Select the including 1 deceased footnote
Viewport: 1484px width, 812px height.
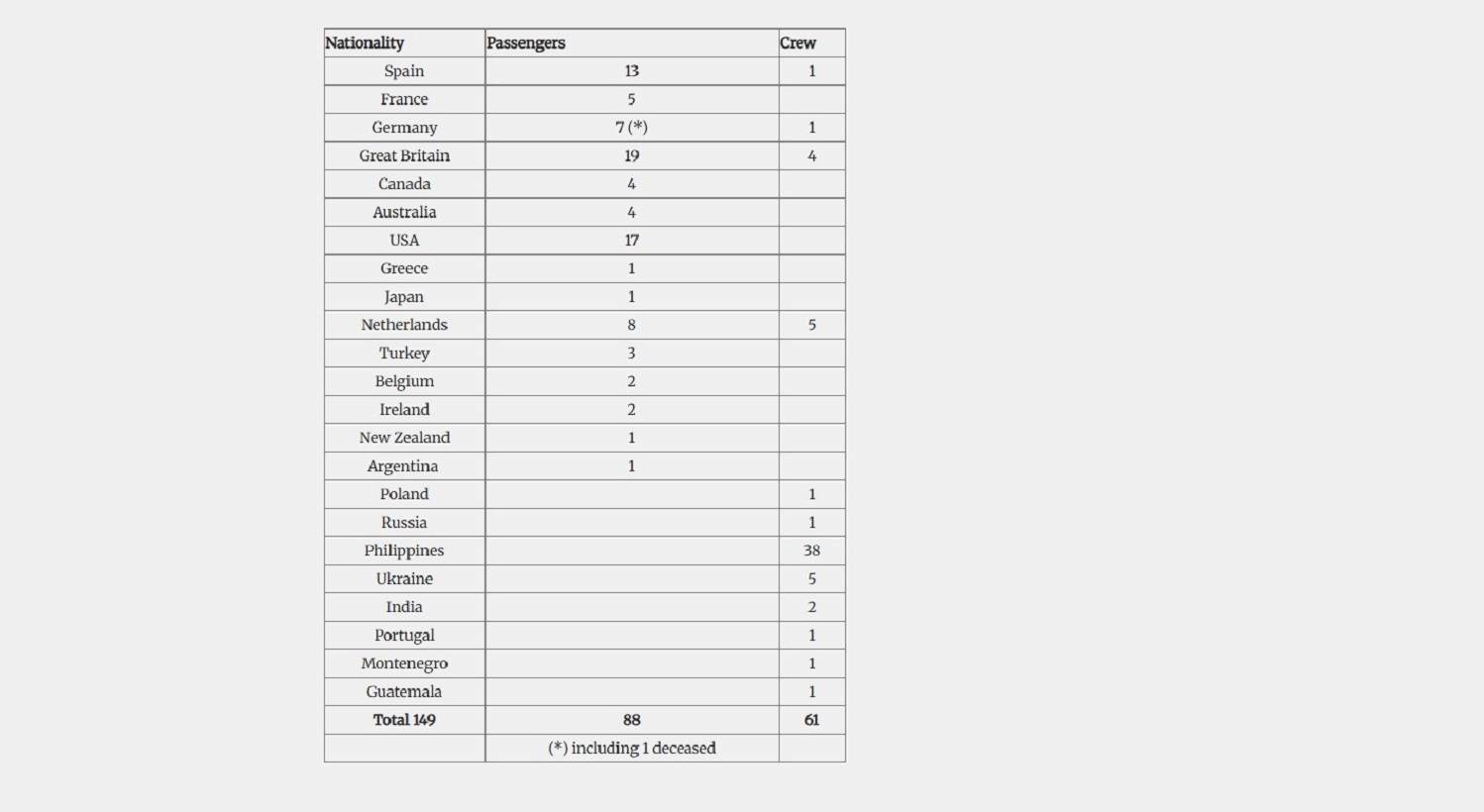point(632,749)
